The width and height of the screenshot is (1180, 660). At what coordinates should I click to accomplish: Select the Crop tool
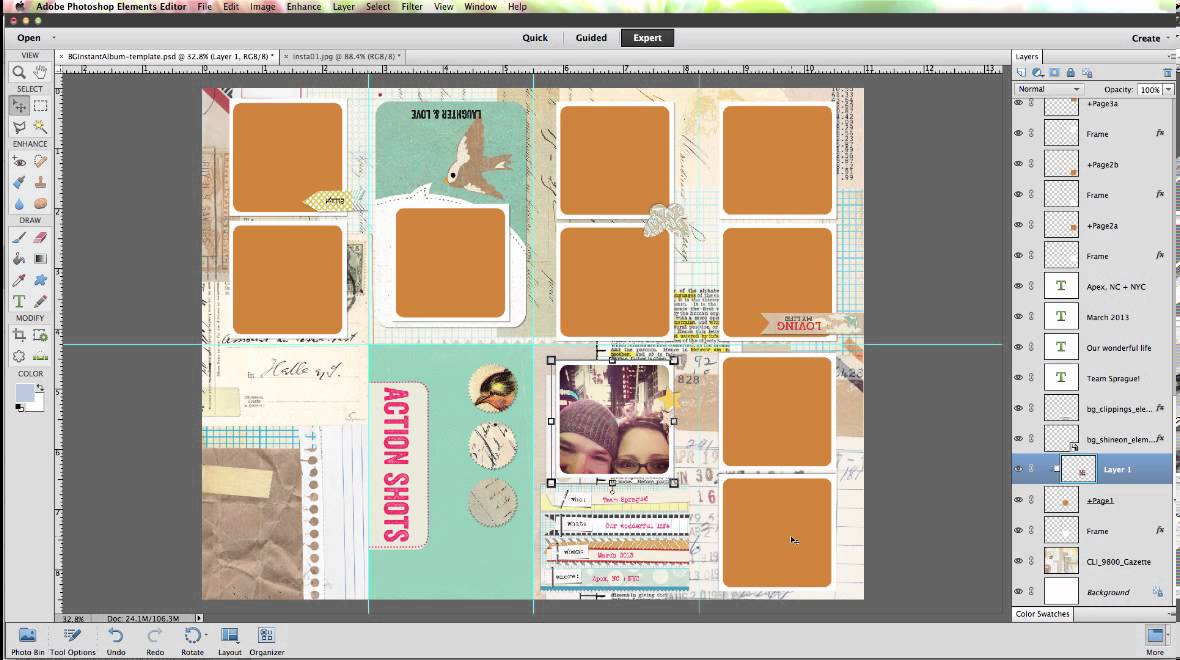point(19,335)
